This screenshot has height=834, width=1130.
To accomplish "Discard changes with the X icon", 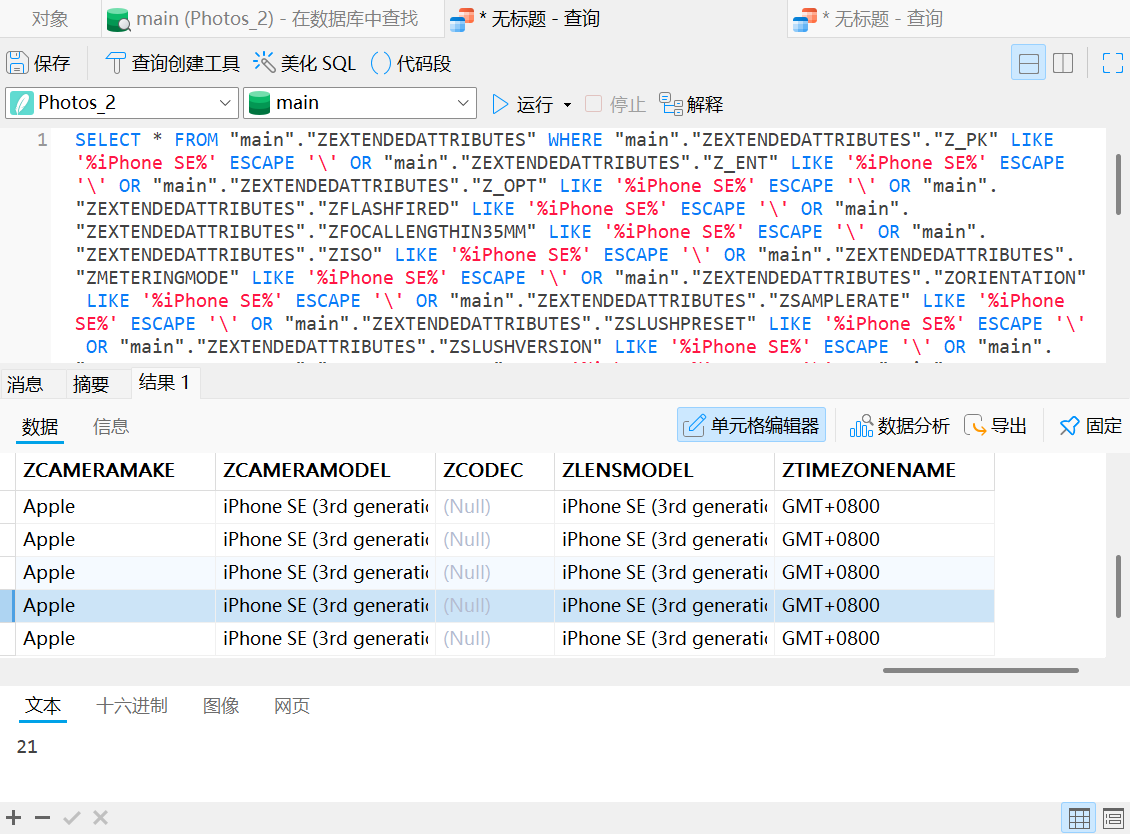I will click(100, 817).
